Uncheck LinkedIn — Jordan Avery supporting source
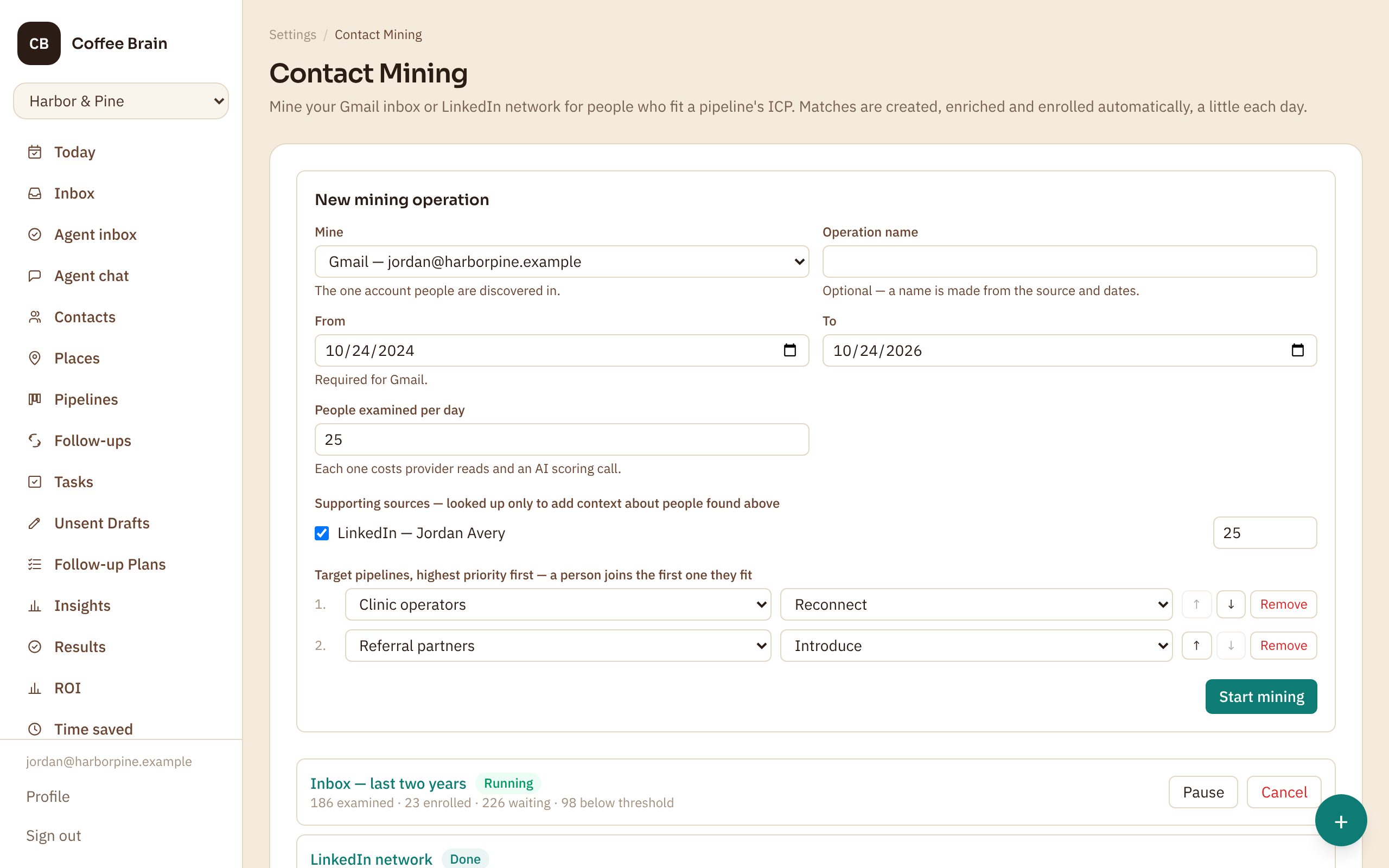 [322, 533]
